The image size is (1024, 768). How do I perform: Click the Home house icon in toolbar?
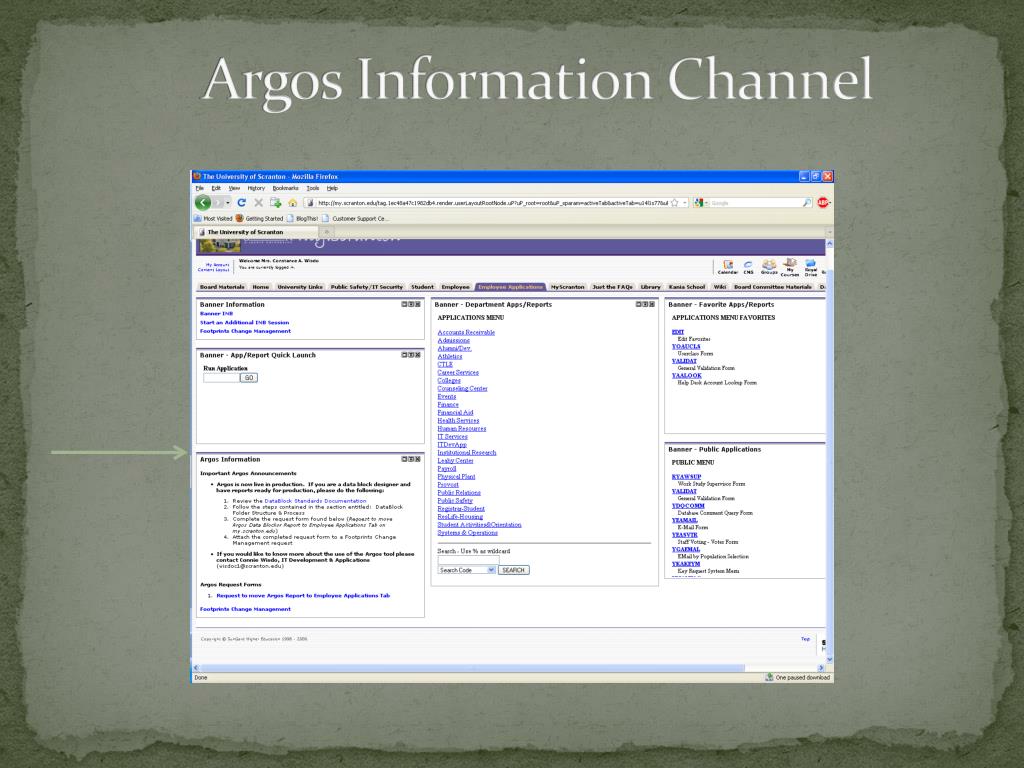point(293,203)
